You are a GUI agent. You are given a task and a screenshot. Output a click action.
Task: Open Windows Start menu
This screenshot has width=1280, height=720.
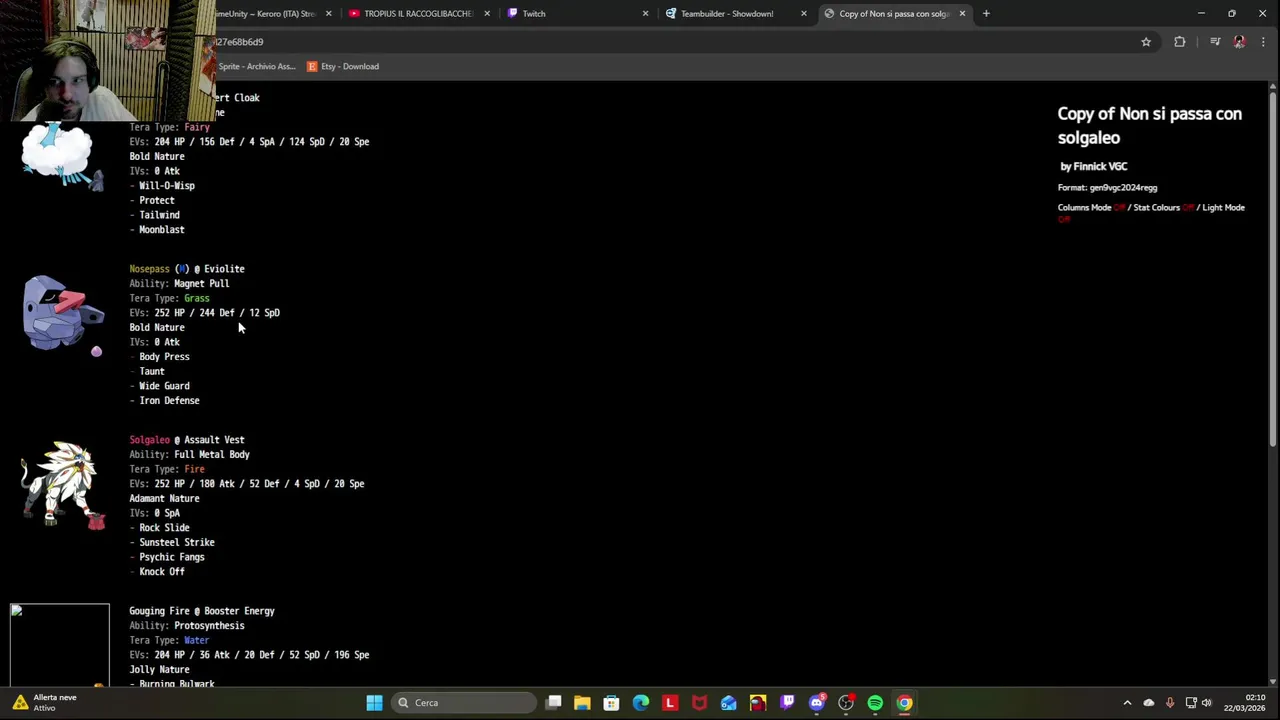click(x=374, y=703)
